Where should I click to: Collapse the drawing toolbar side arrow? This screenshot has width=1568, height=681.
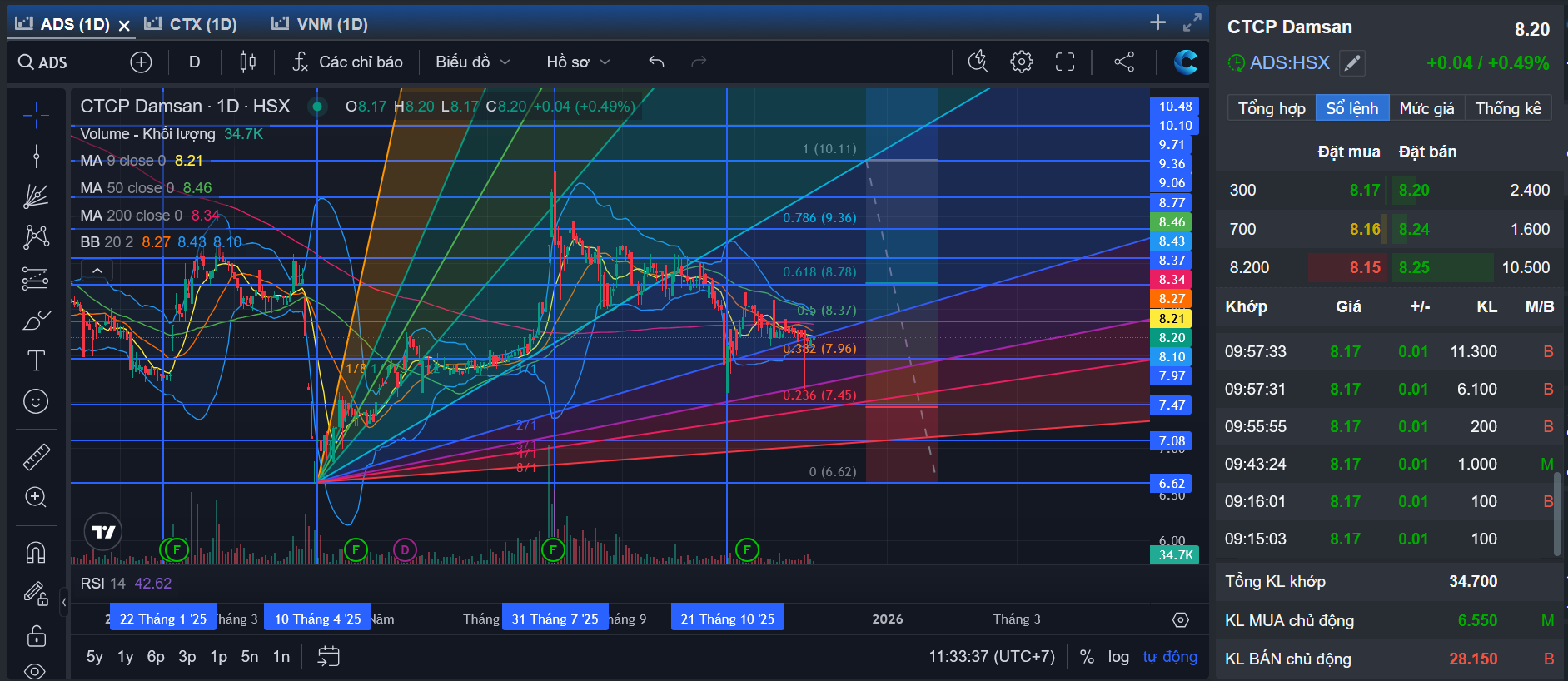(64, 601)
